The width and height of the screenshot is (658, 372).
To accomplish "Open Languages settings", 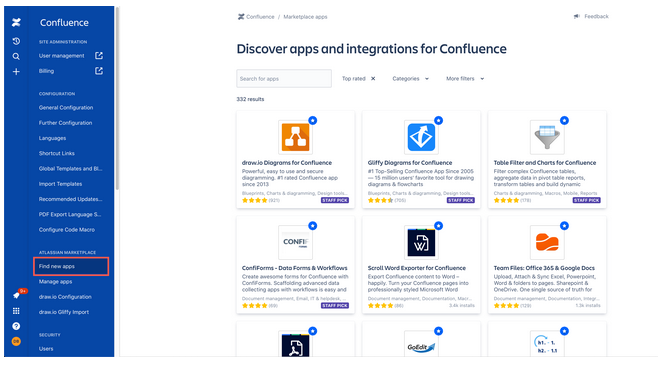I will click(x=52, y=138).
